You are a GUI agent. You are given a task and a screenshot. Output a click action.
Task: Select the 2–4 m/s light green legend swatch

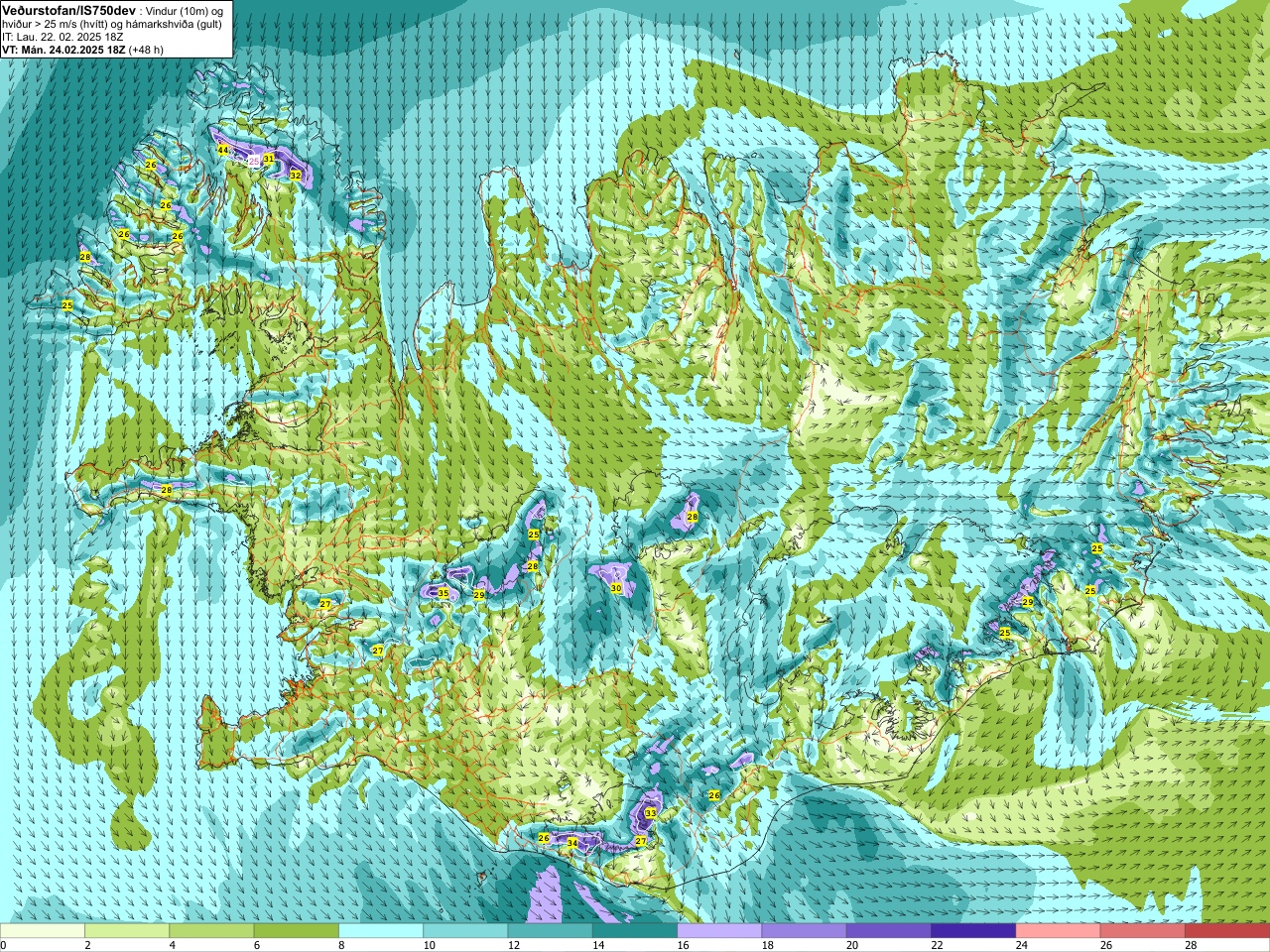pyautogui.click(x=127, y=931)
